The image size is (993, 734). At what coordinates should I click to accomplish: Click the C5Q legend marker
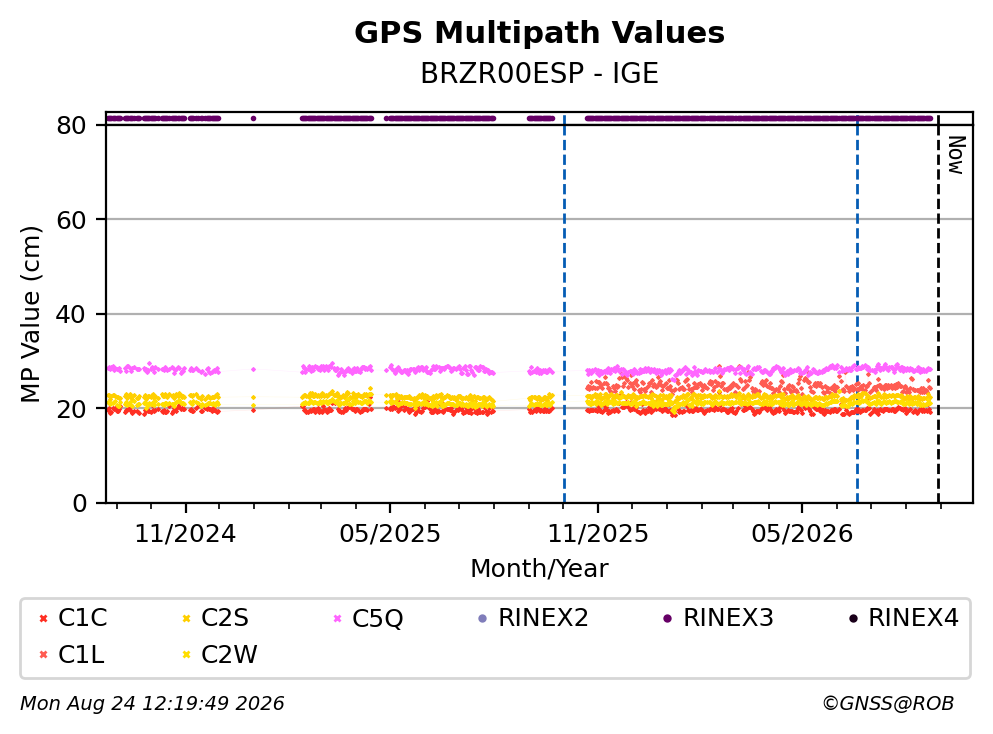(x=337, y=619)
